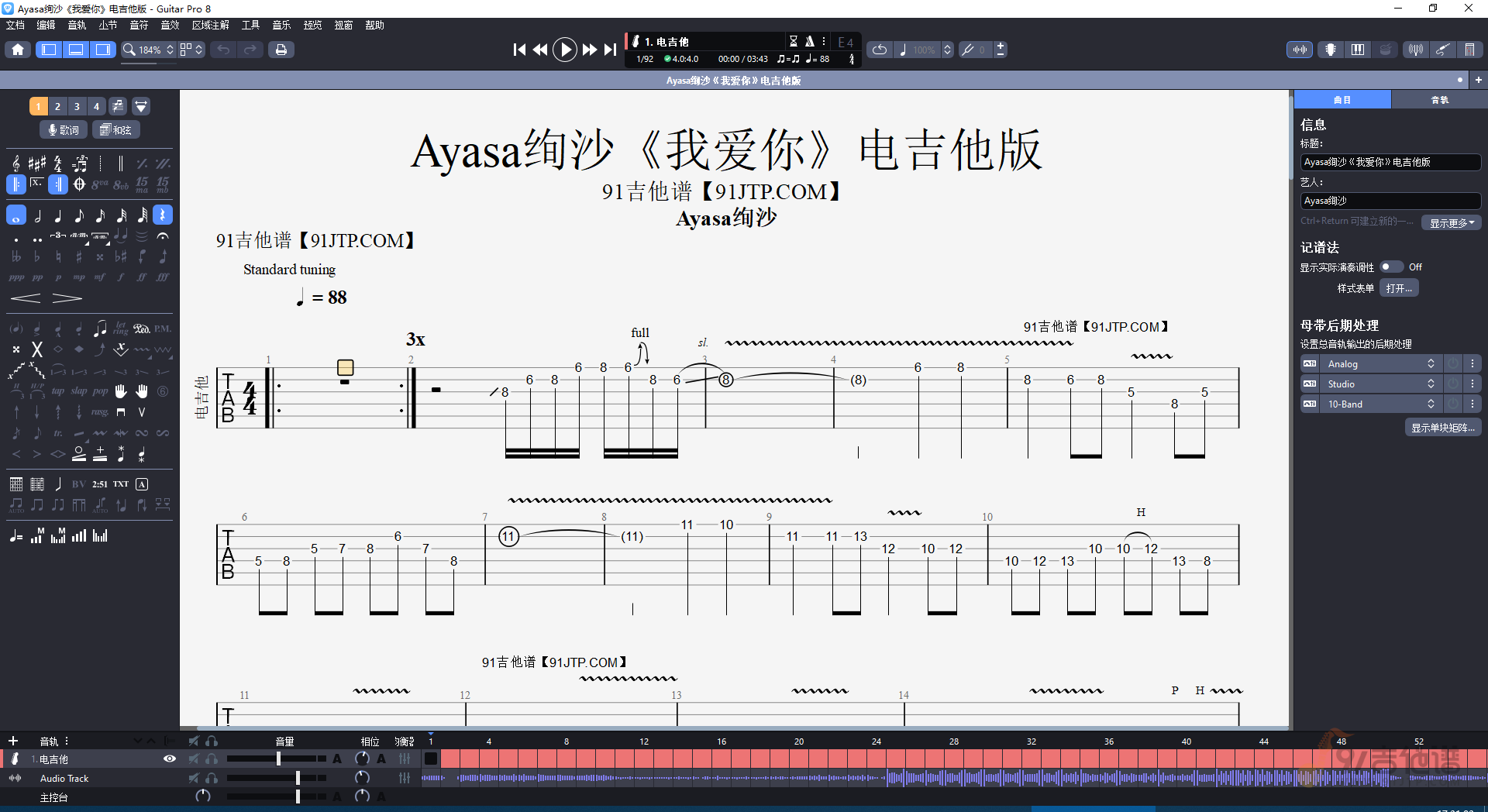Click the decrescendo hairpin icon

click(x=67, y=298)
